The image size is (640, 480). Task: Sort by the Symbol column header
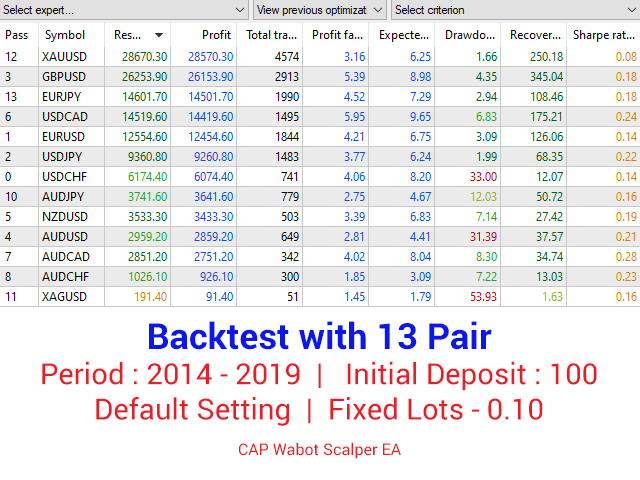[x=71, y=35]
